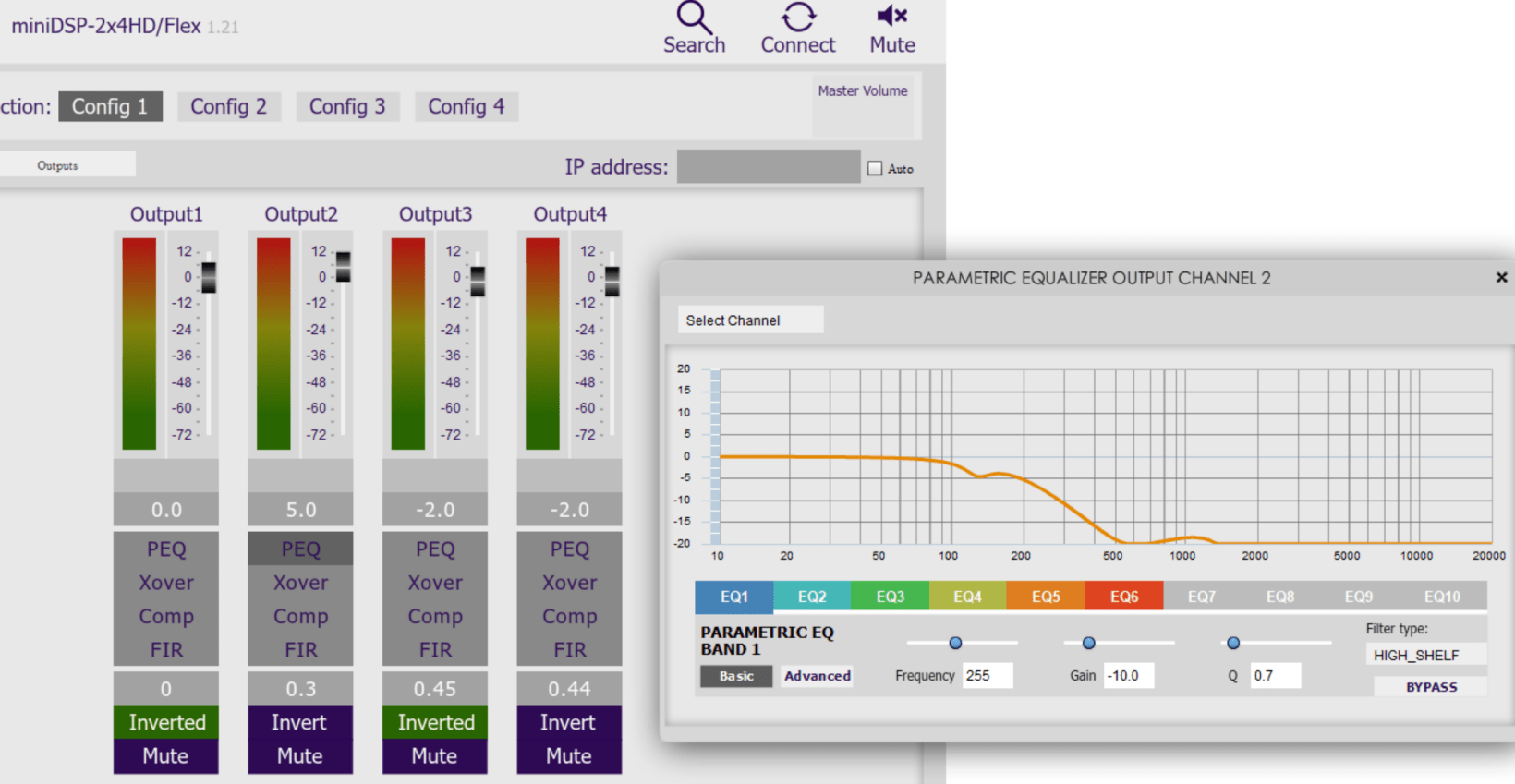The image size is (1515, 784).
Task: Select the EQ5 band tab
Action: click(1046, 597)
